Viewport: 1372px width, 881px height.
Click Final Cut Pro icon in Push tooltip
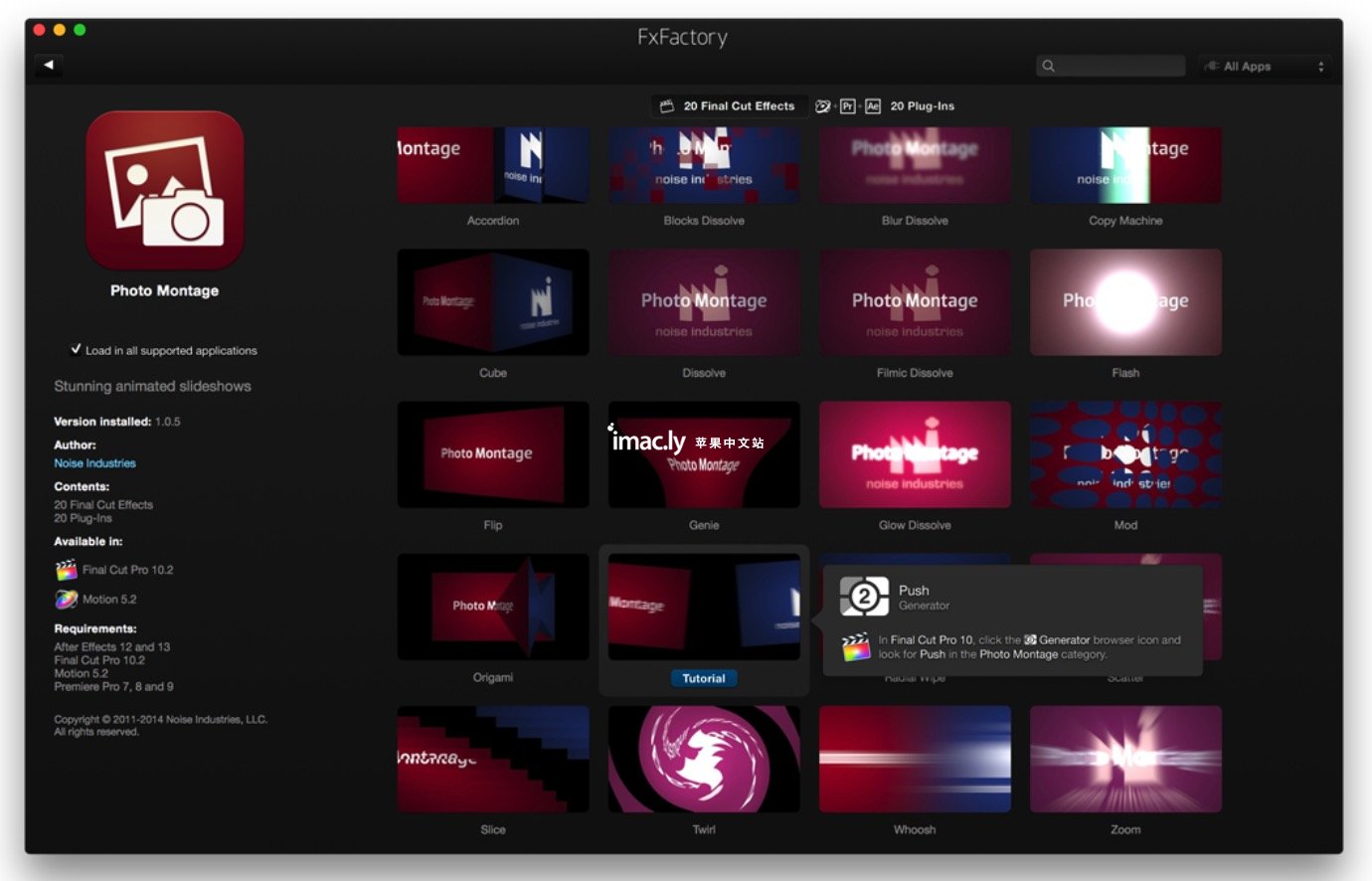[855, 647]
